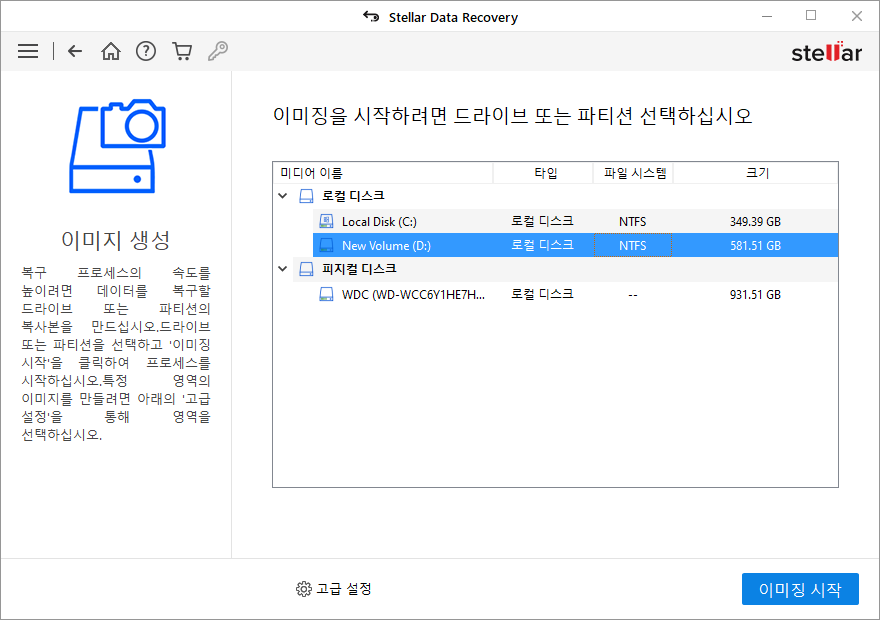Sort by 크기 column header
Viewport: 880px width, 620px height.
pyautogui.click(x=755, y=173)
